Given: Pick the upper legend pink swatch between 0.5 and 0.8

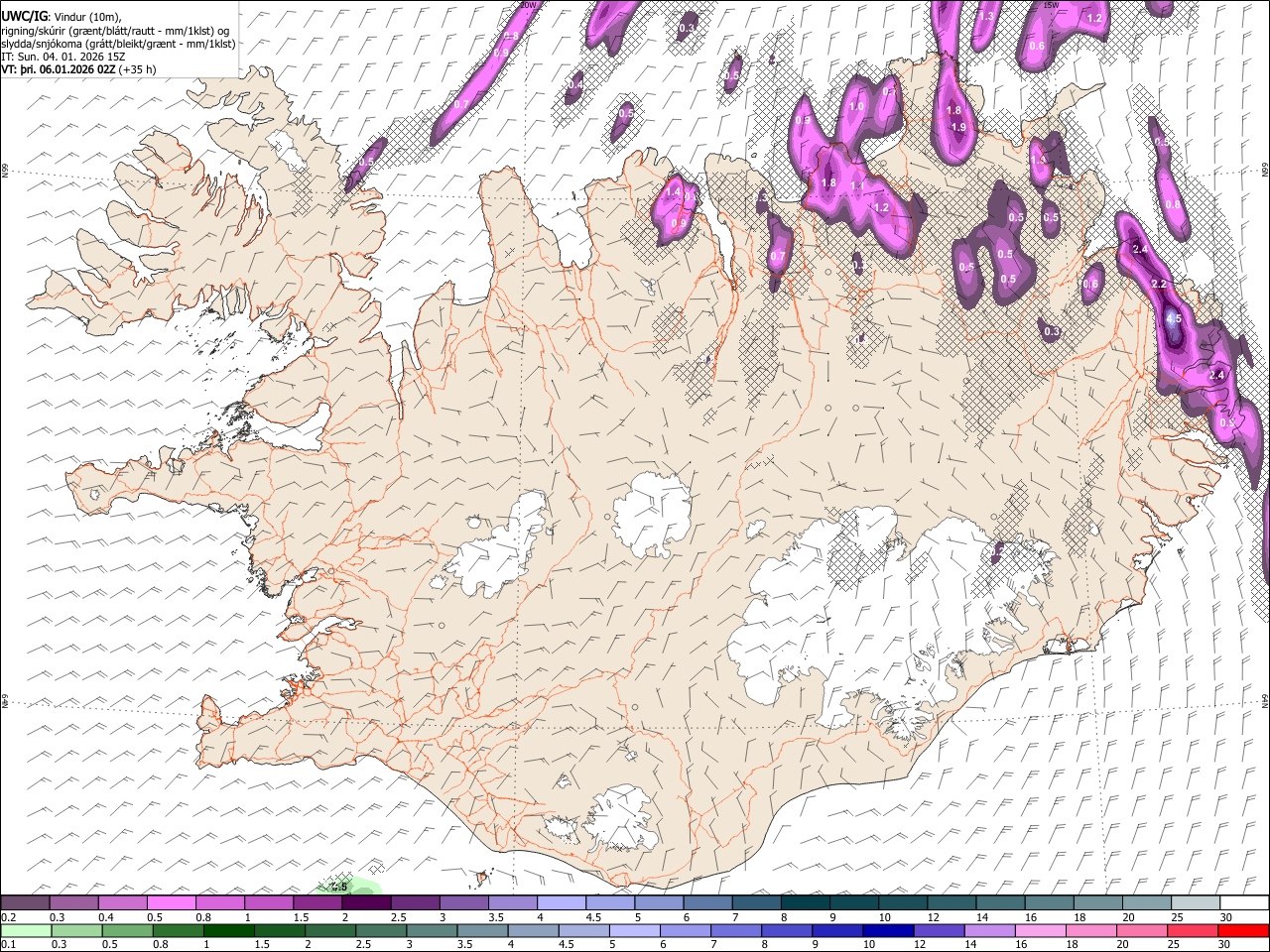Looking at the screenshot, I should pos(171,902).
